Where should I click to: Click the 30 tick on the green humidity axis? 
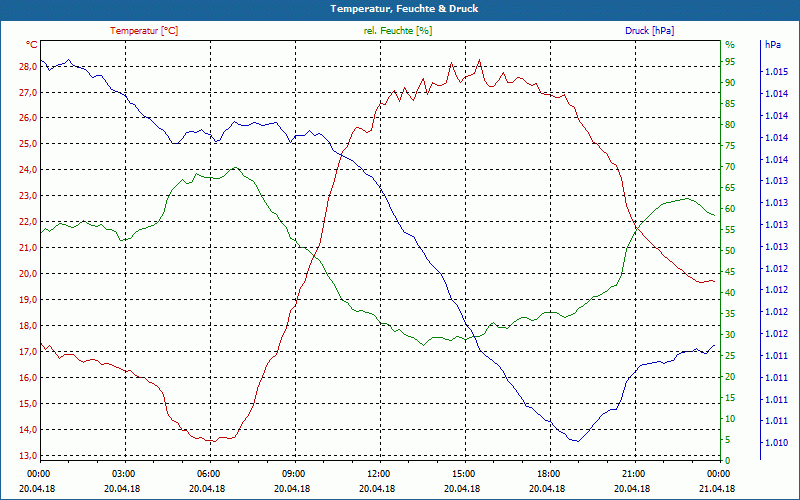pos(730,335)
